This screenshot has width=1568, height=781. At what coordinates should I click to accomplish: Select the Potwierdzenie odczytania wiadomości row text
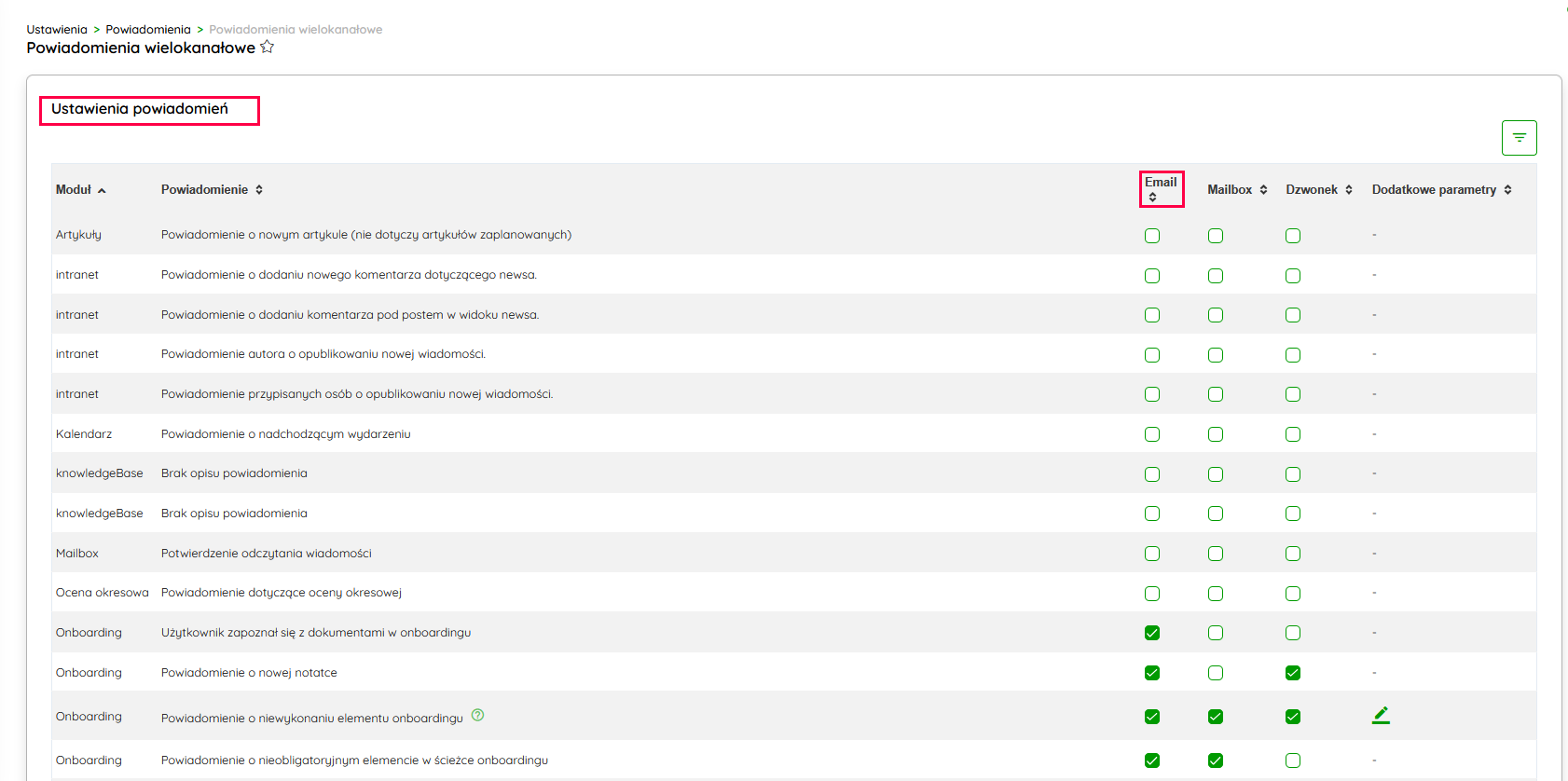[x=266, y=554]
